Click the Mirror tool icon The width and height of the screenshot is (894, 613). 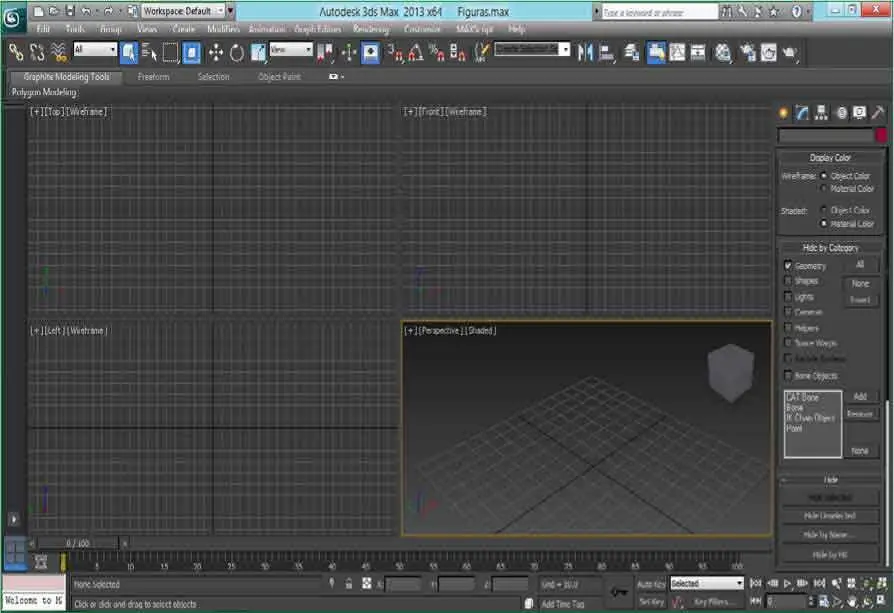click(x=585, y=53)
